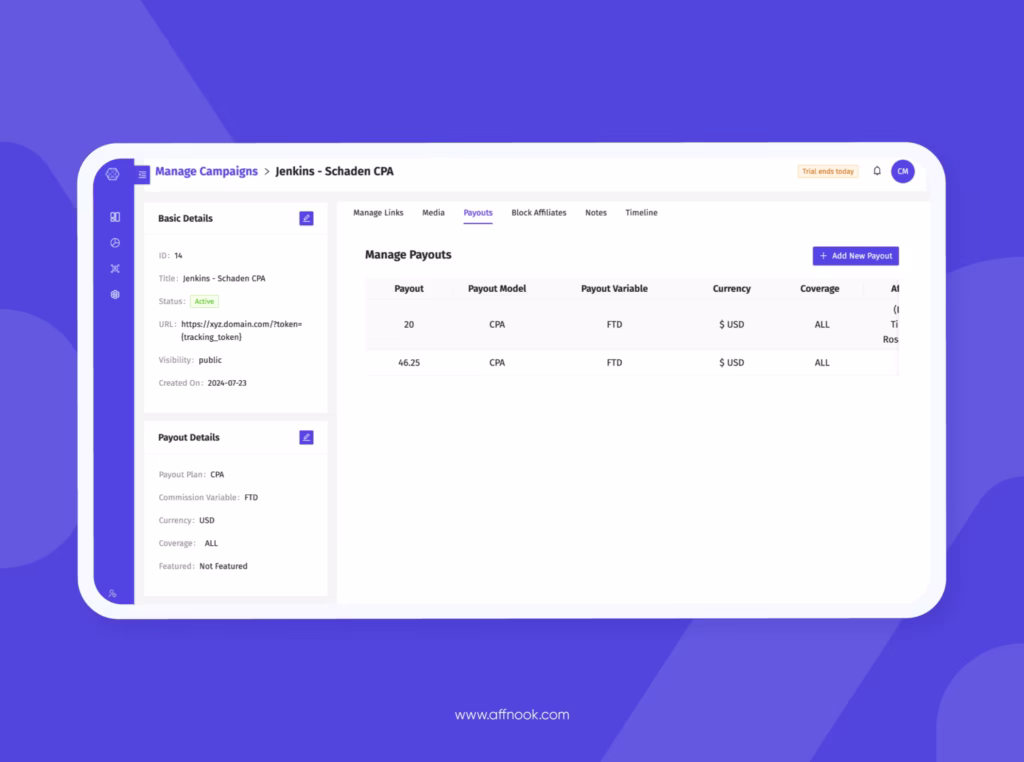Edit Payout Details with the pencil icon
Viewport: 1024px width, 762px height.
306,437
